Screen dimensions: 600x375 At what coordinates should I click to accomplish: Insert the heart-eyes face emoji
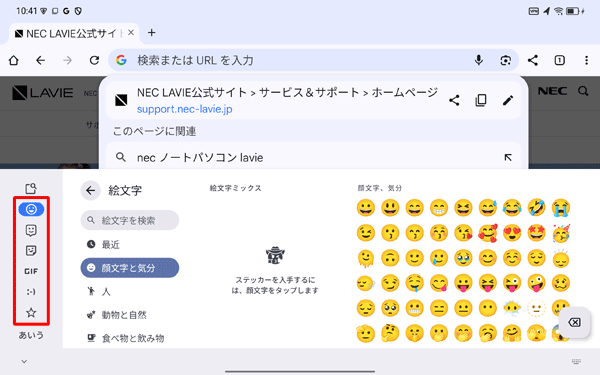pyautogui.click(x=512, y=233)
